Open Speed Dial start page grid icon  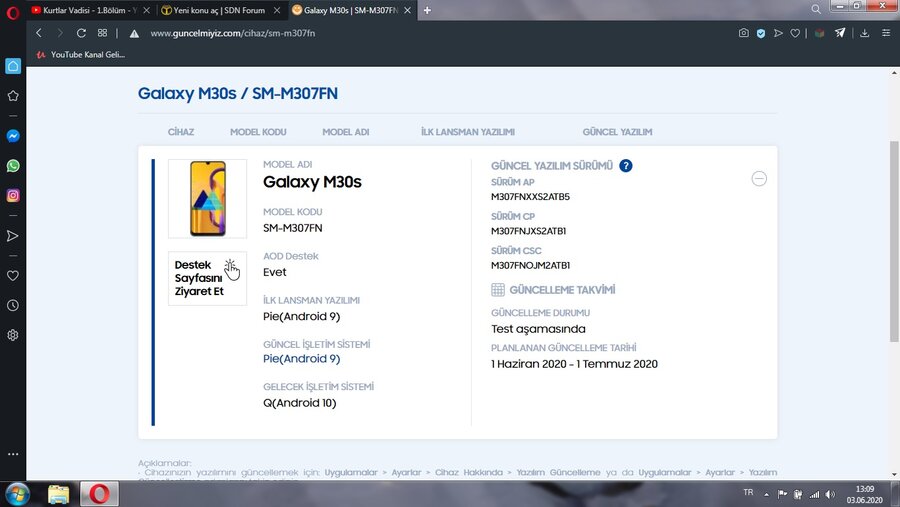tap(102, 33)
